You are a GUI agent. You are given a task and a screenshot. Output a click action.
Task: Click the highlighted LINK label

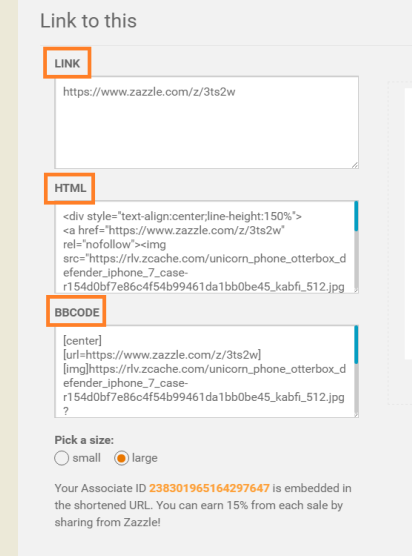[67, 63]
